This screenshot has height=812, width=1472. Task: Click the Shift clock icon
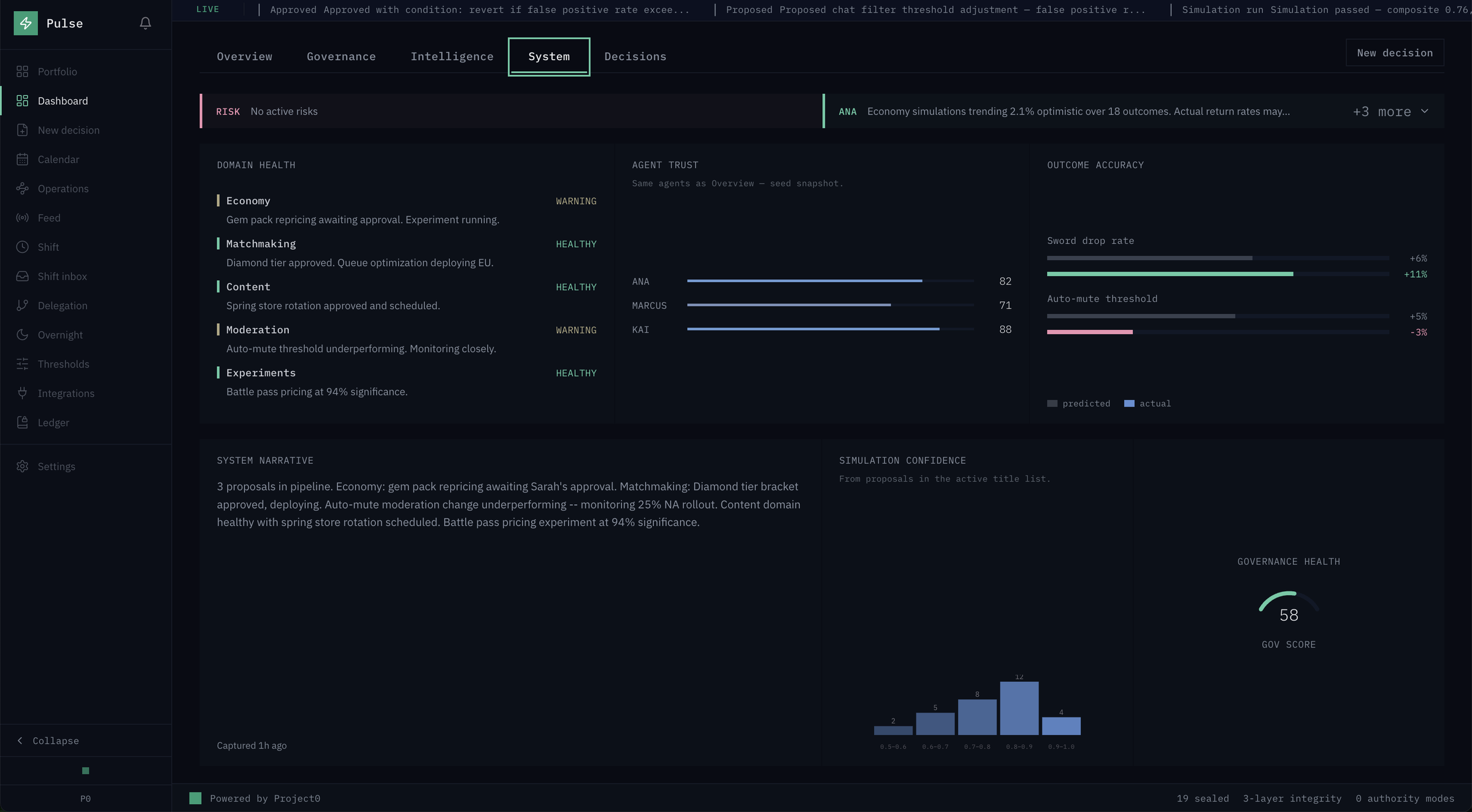point(23,247)
